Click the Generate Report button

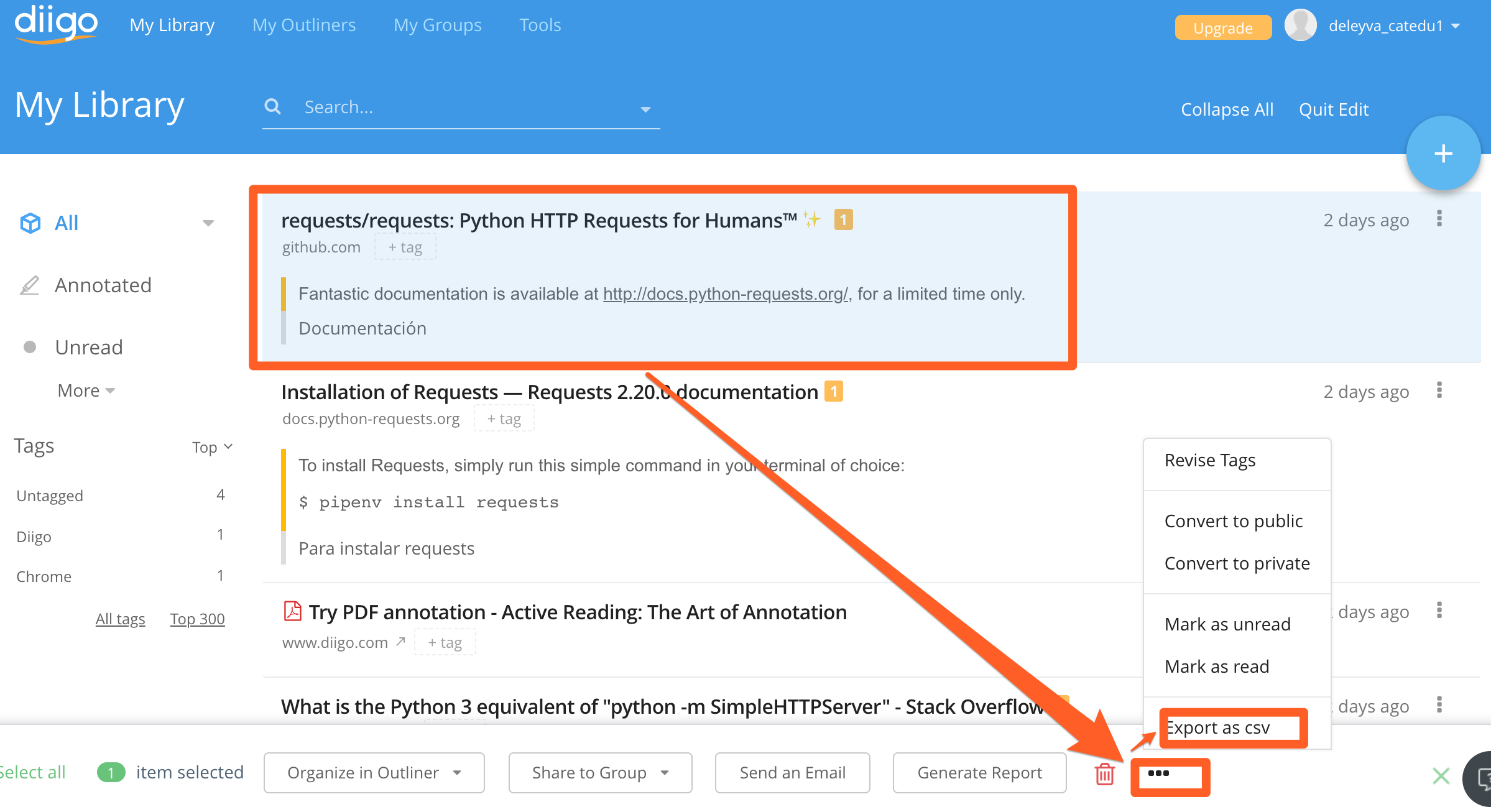[979, 773]
